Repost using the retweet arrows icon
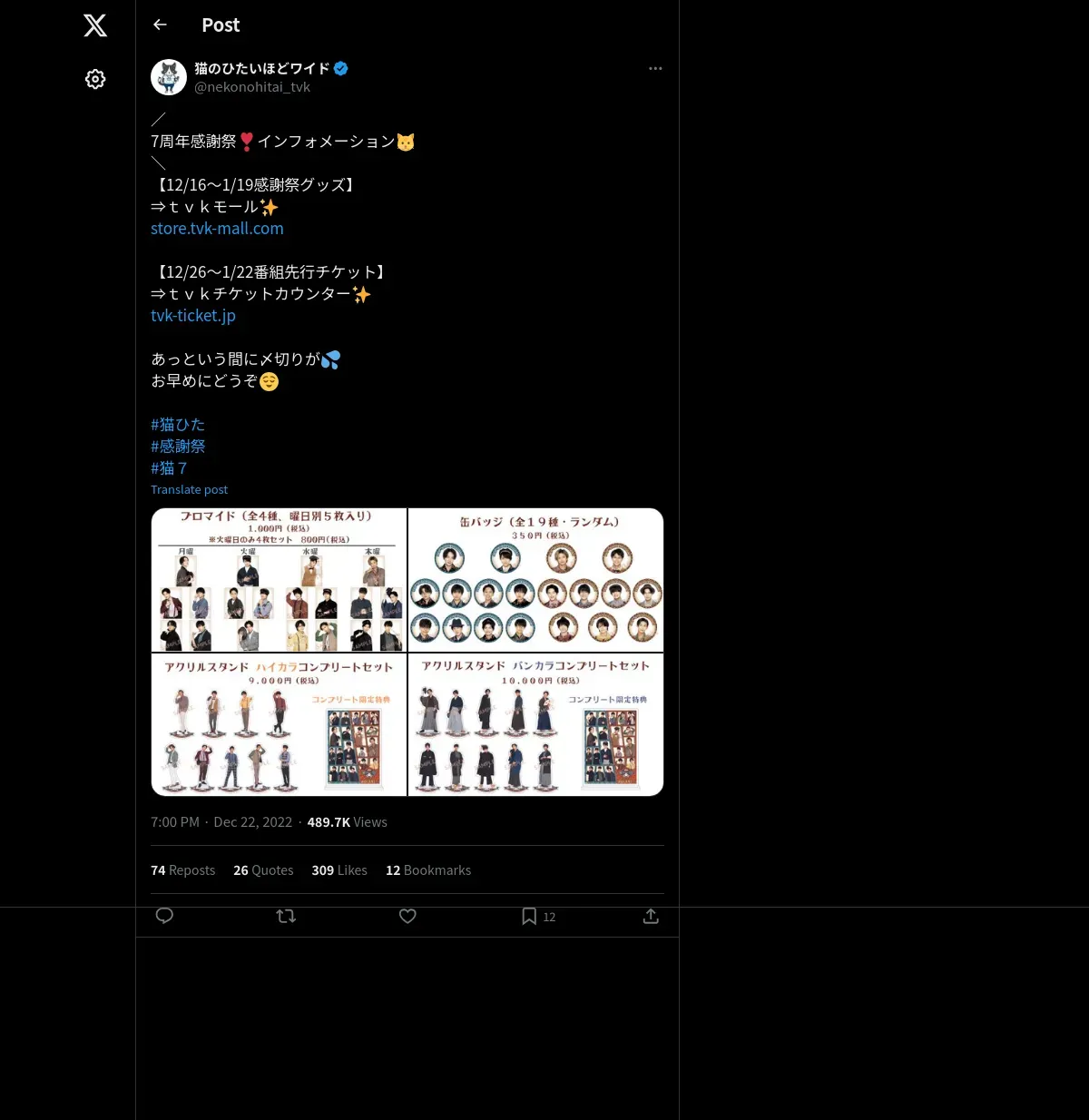Image resolution: width=1089 pixels, height=1120 pixels. pyautogui.click(x=286, y=916)
